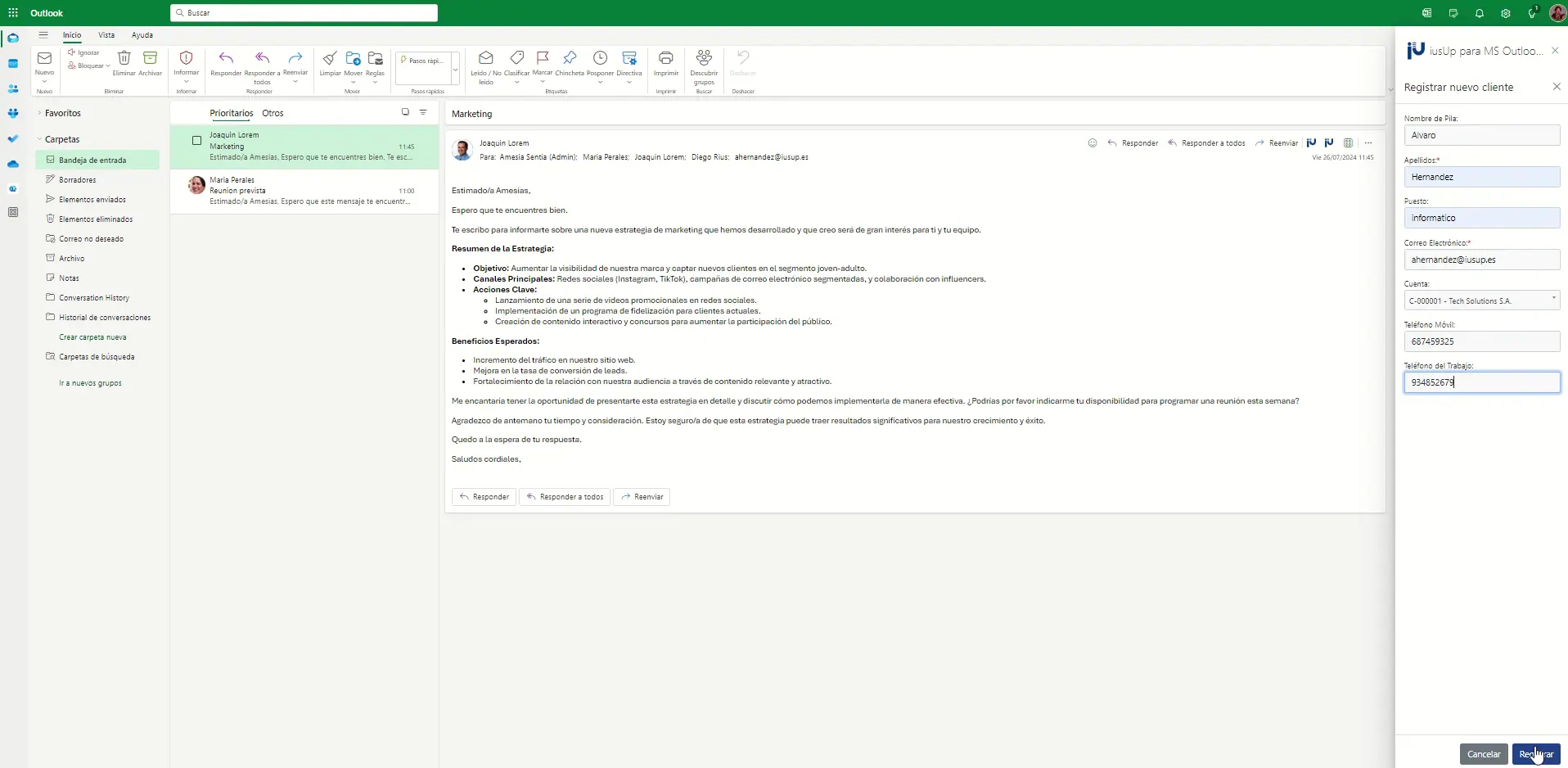Open the emoji reaction icon in message header

[x=1092, y=143]
